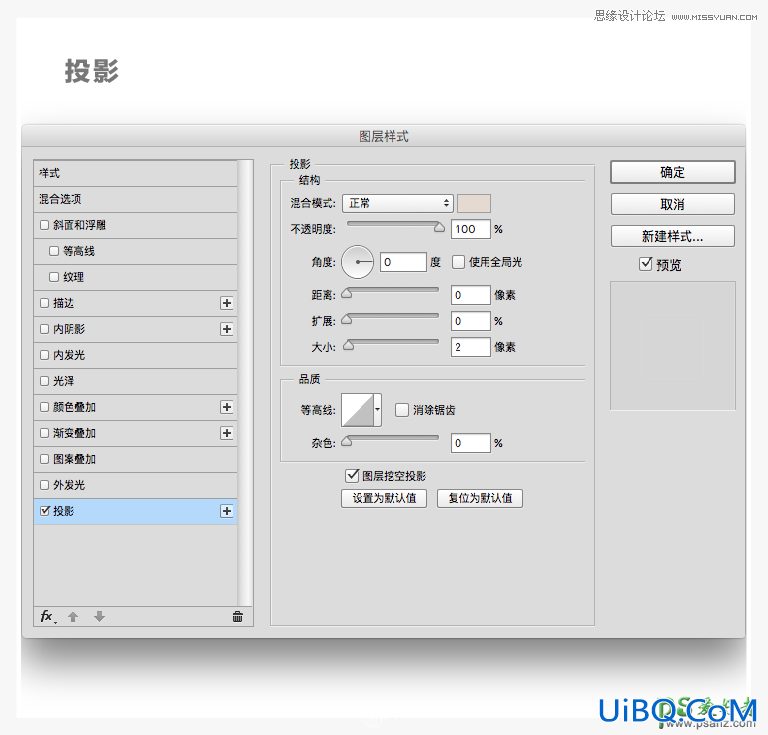768x735 pixels.
Task: Uncheck the 预览 checkbox
Action: click(646, 264)
